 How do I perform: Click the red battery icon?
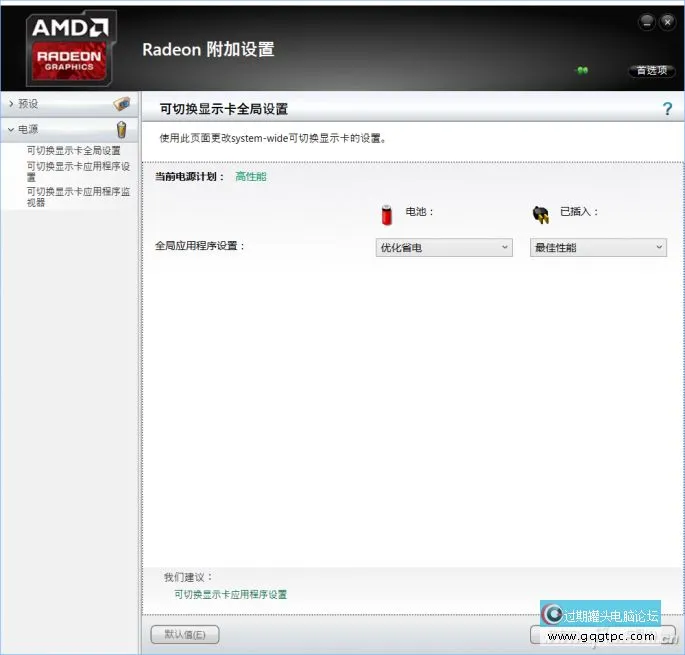point(387,215)
